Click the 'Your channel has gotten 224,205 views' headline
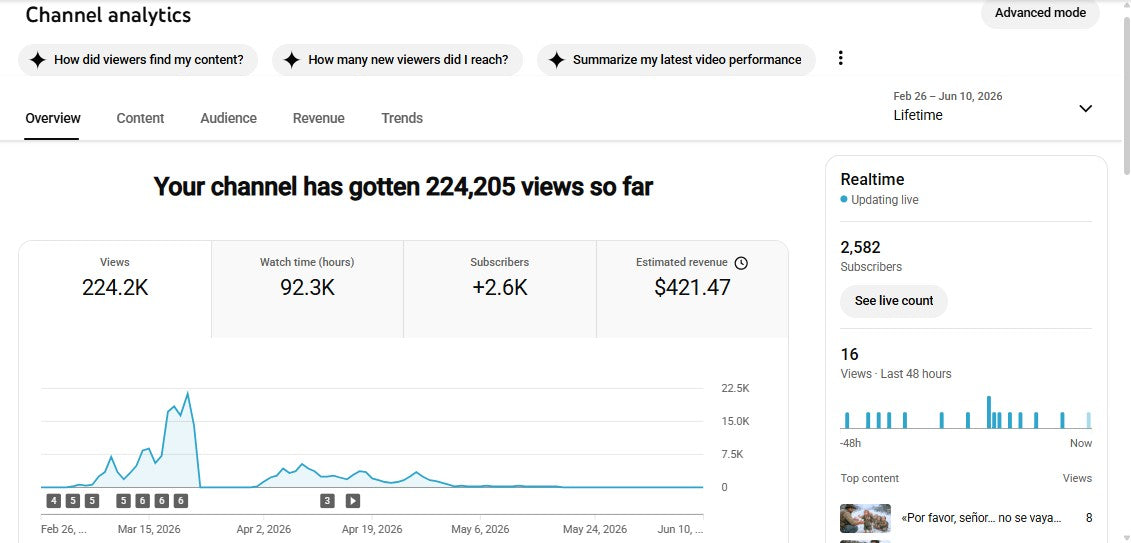This screenshot has height=543, width=1131. [403, 187]
